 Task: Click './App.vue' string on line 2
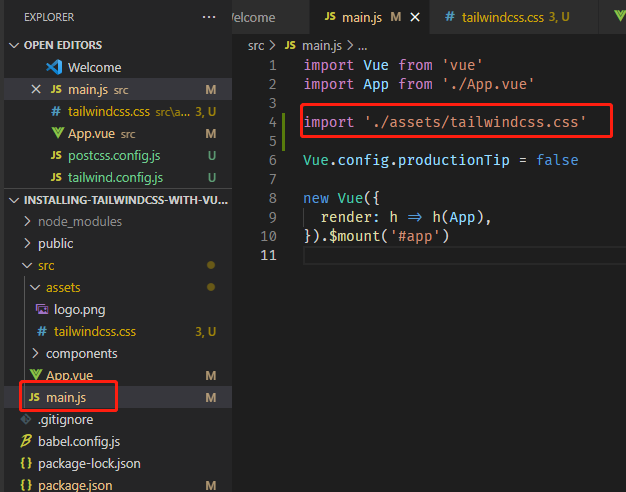488,84
